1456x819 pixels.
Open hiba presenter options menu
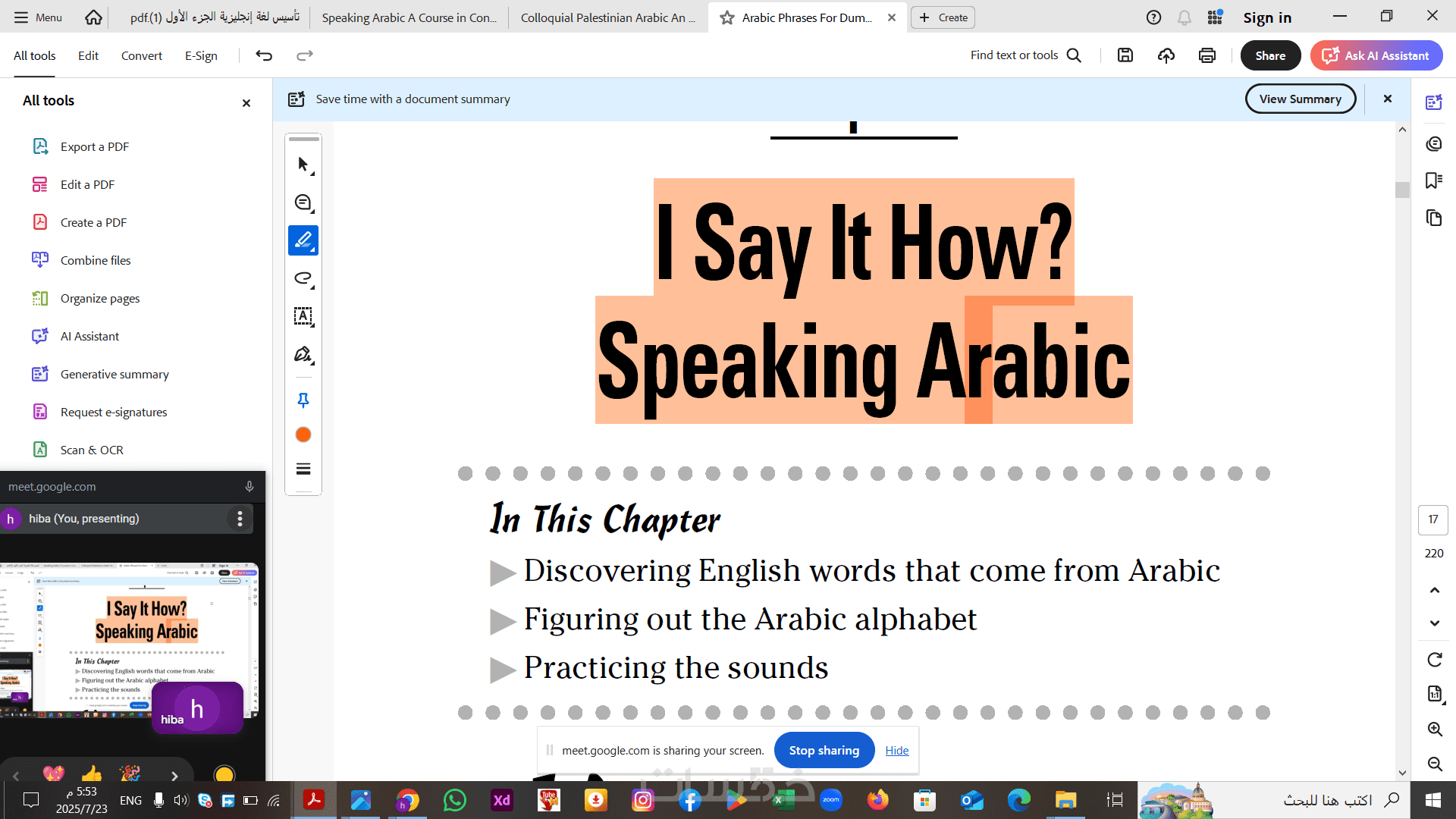[240, 519]
